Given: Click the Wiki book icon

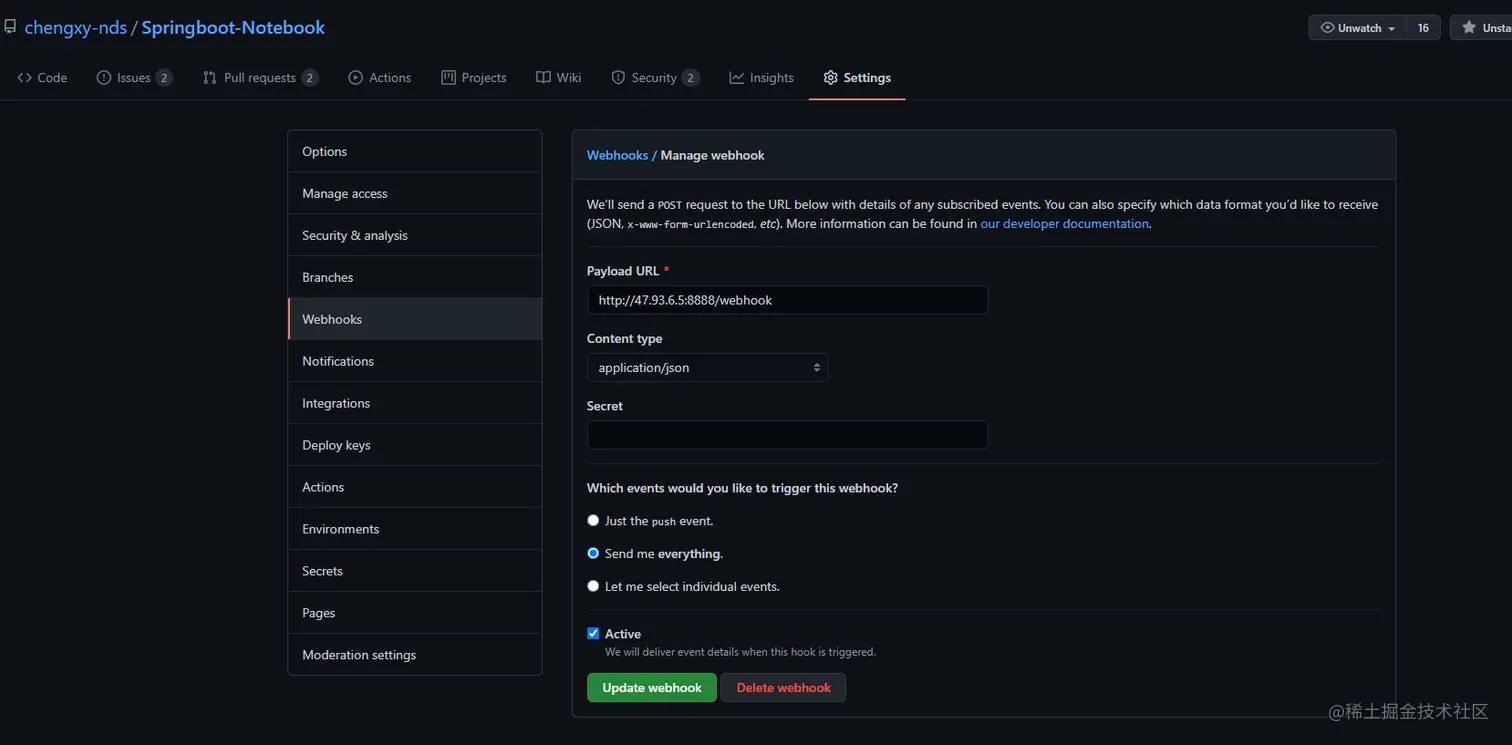Looking at the screenshot, I should (543, 78).
